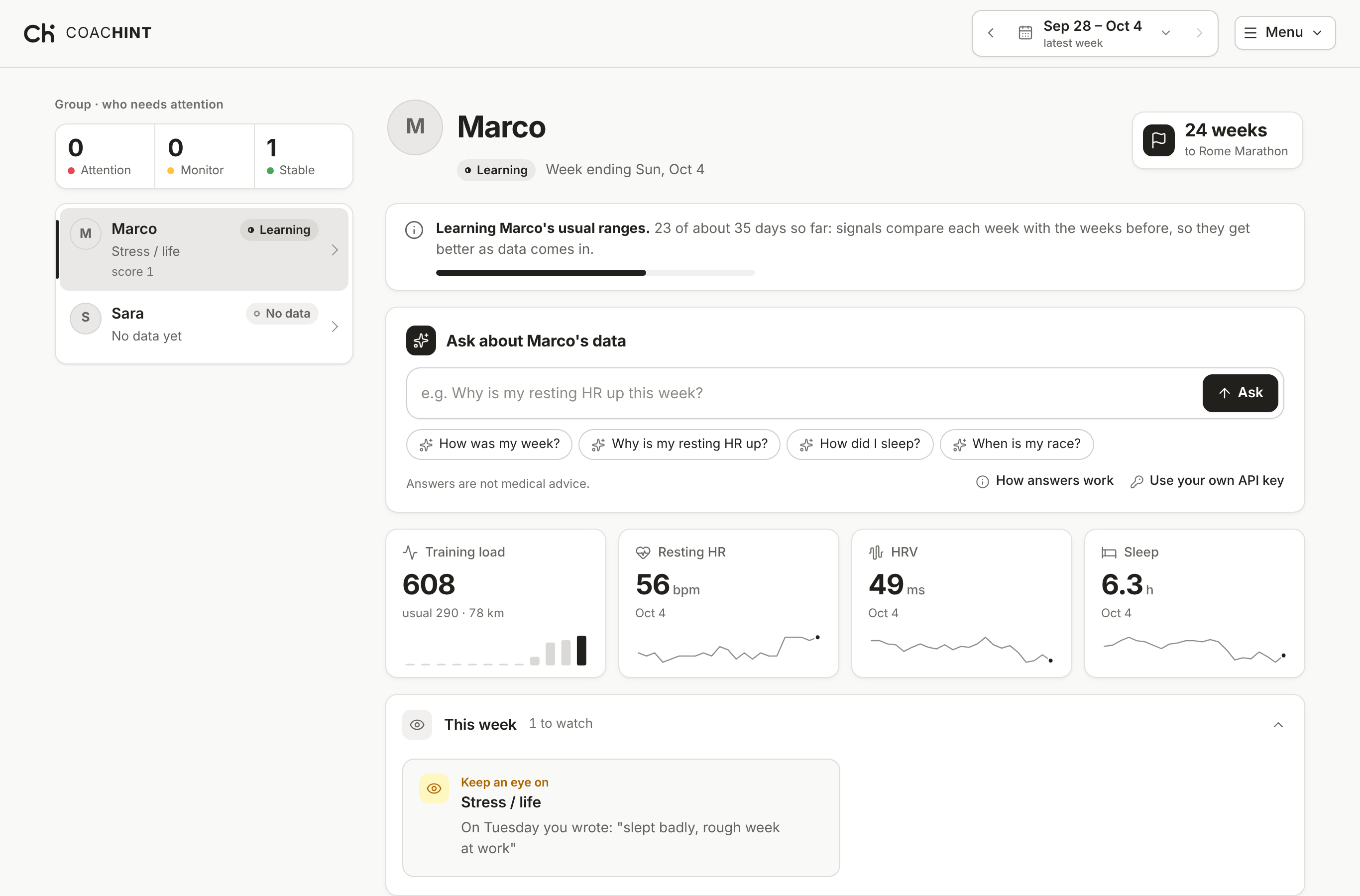Open 'Use your own API key' link
Image resolution: width=1360 pixels, height=896 pixels.
pos(1207,480)
